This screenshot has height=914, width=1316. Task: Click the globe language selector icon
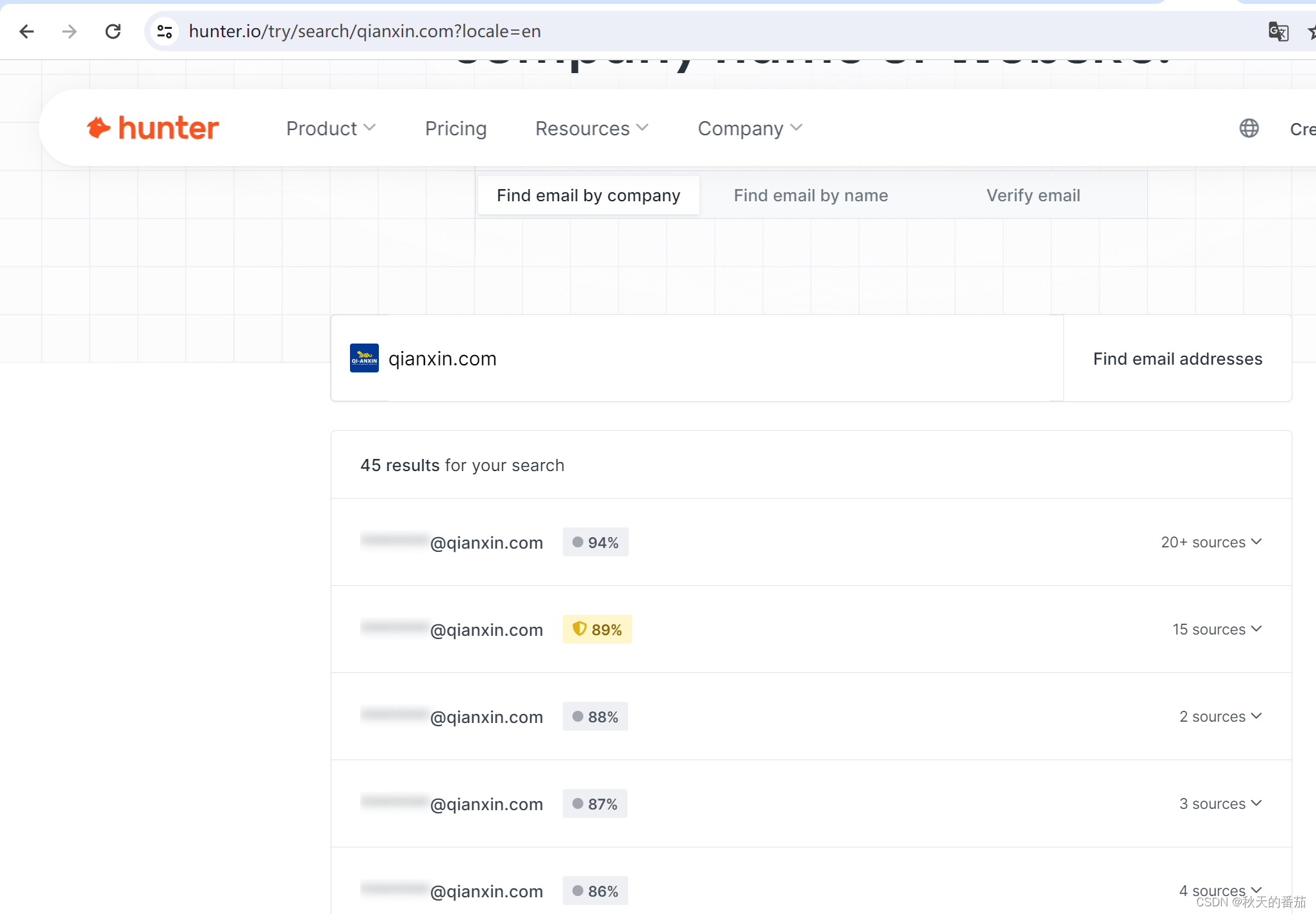(x=1249, y=128)
